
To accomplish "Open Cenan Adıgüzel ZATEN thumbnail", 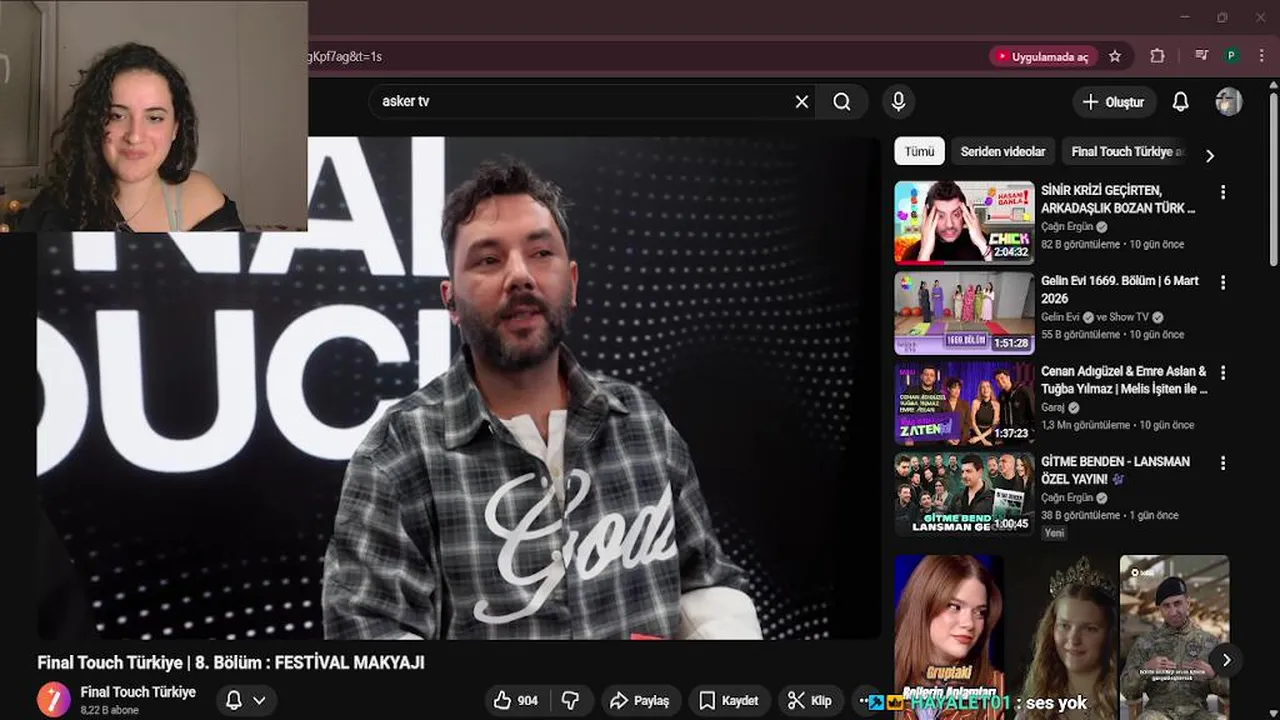I will tap(964, 403).
